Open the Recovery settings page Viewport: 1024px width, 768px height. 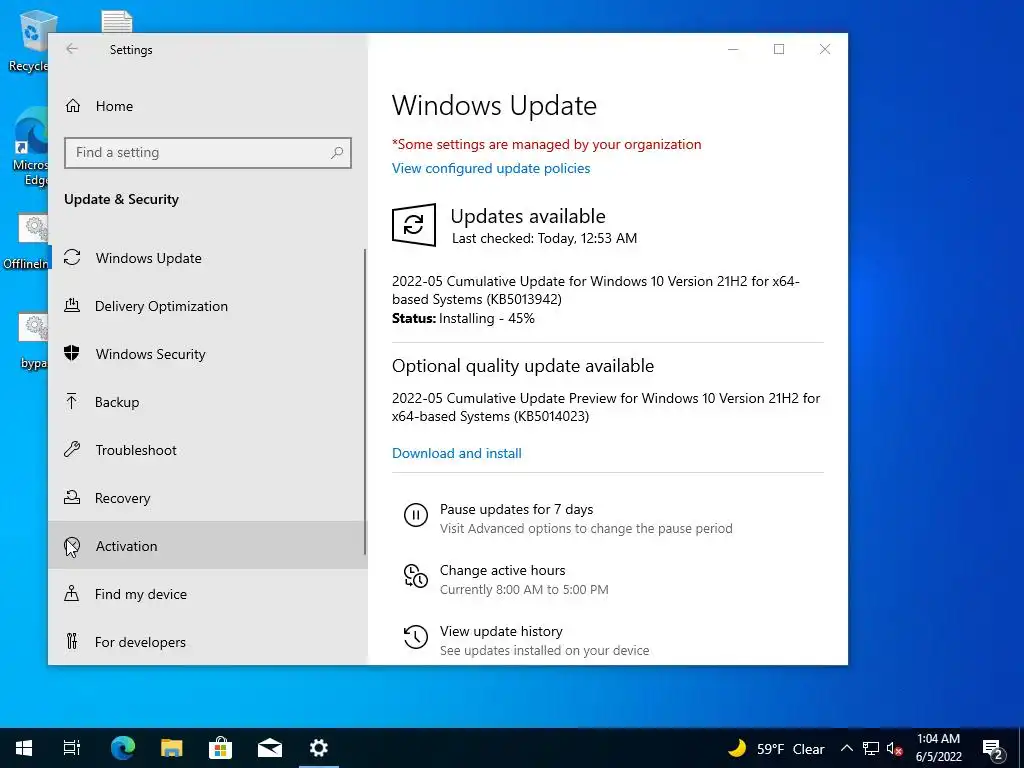207,498
